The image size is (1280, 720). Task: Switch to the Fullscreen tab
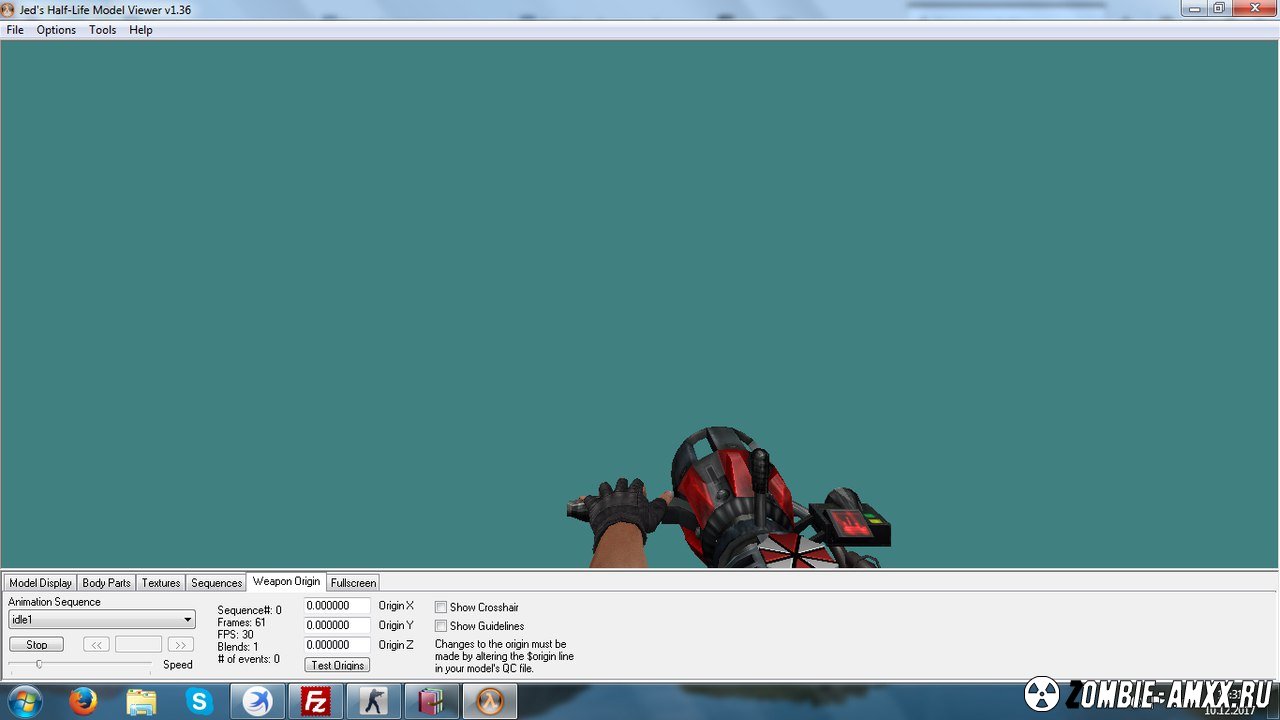pos(354,583)
